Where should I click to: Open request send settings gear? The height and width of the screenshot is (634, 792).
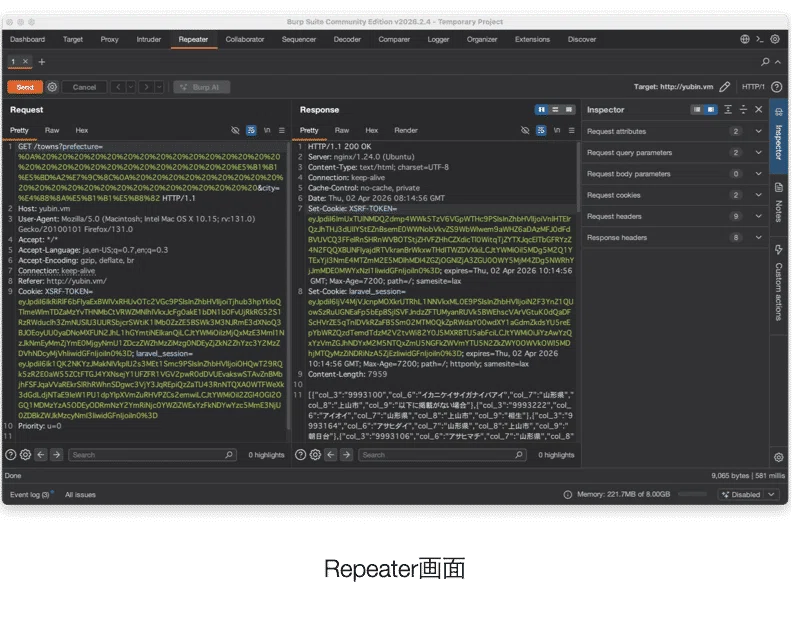[52, 87]
